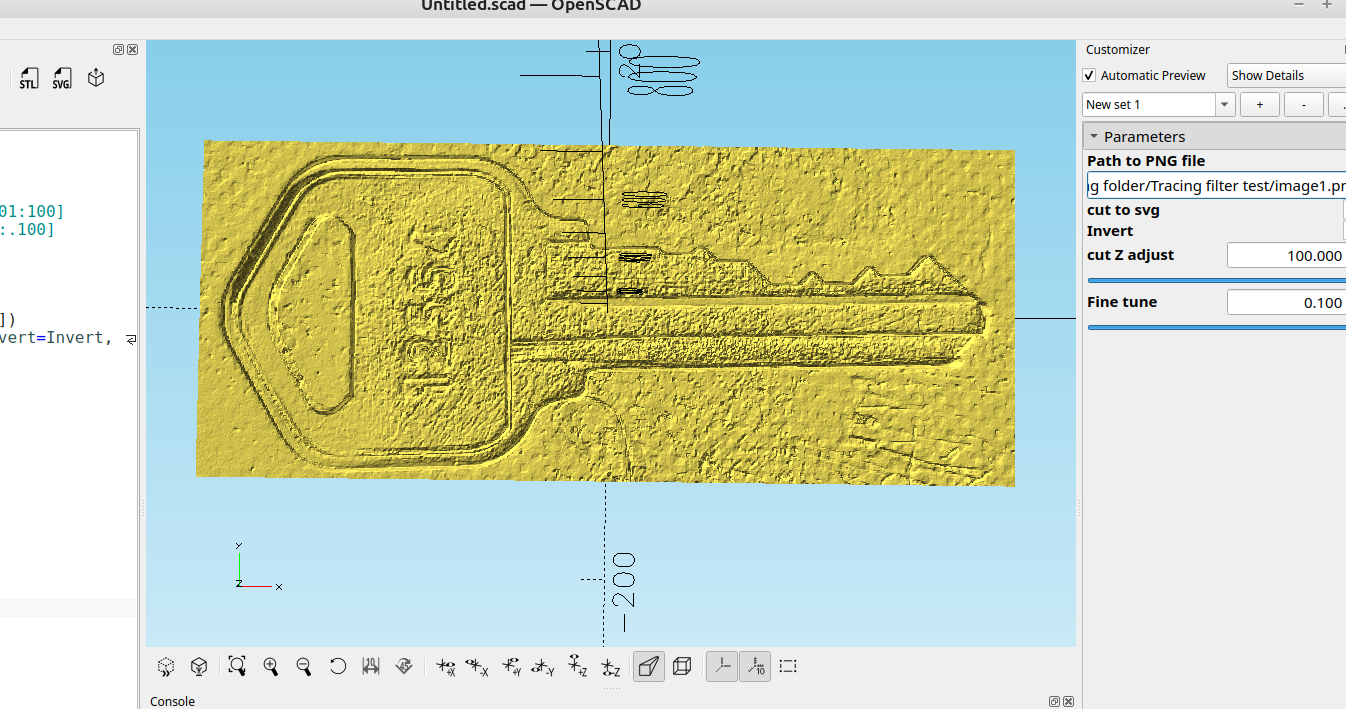
Task: Switch to the +X axis view
Action: pyautogui.click(x=446, y=666)
